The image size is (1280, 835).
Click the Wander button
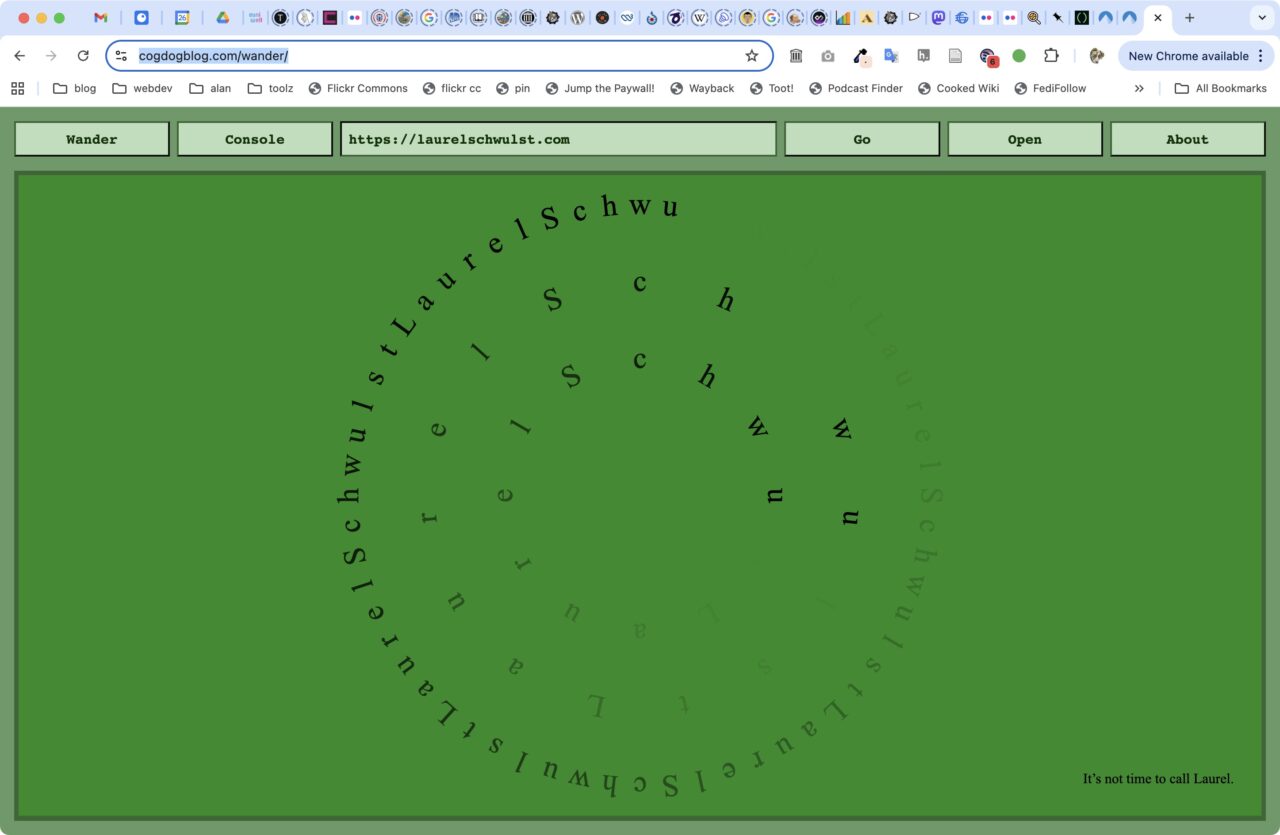[x=92, y=139]
